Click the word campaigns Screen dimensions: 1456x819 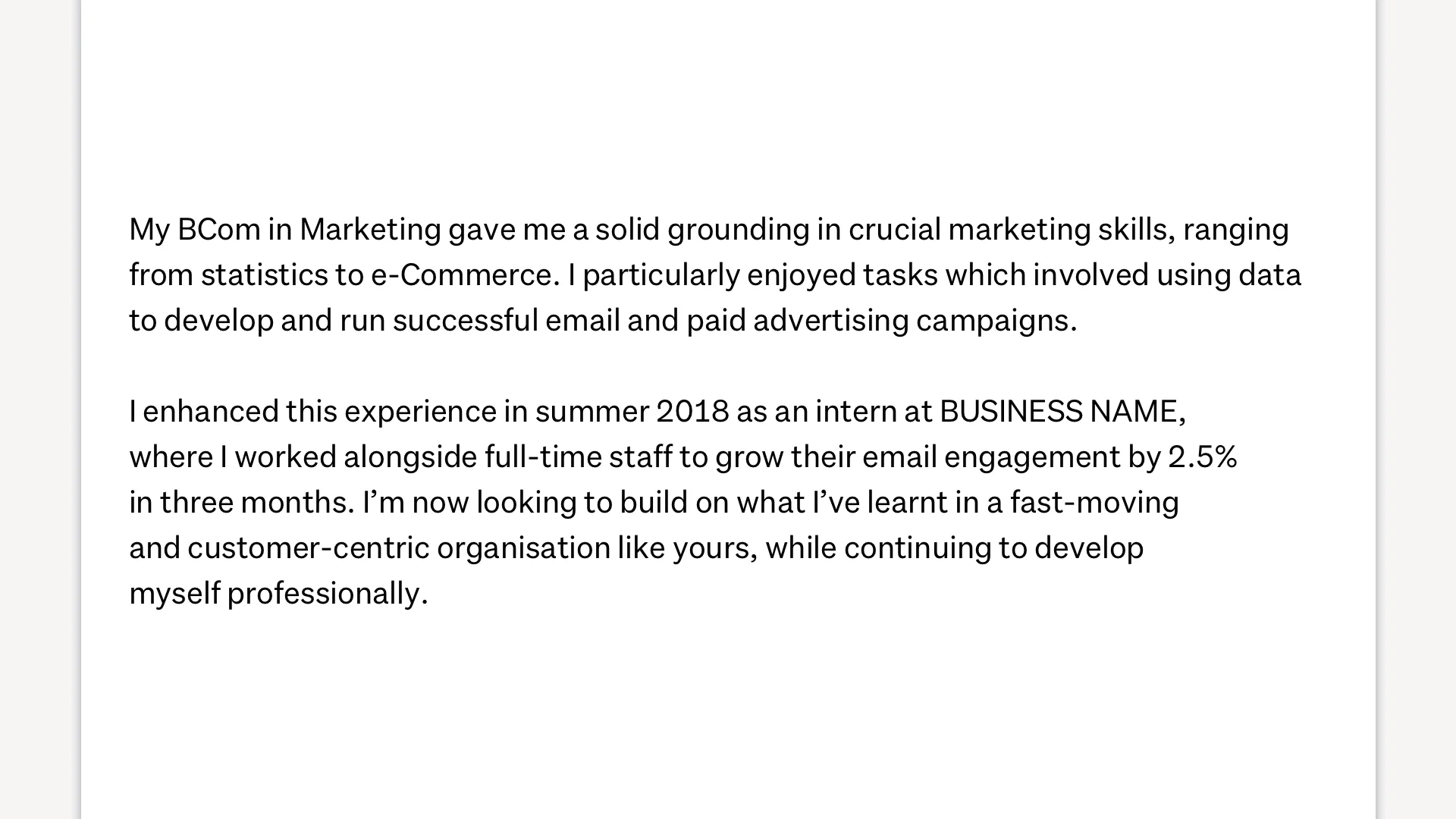pyautogui.click(x=995, y=321)
